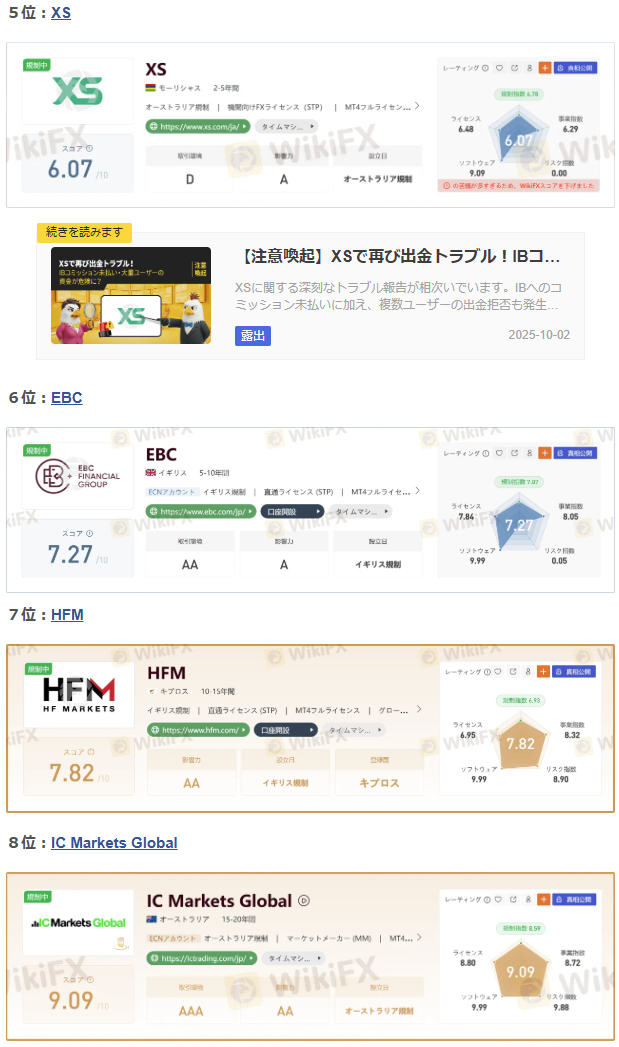
Task: Click the EBC Financial Group logo
Action: 77,476
